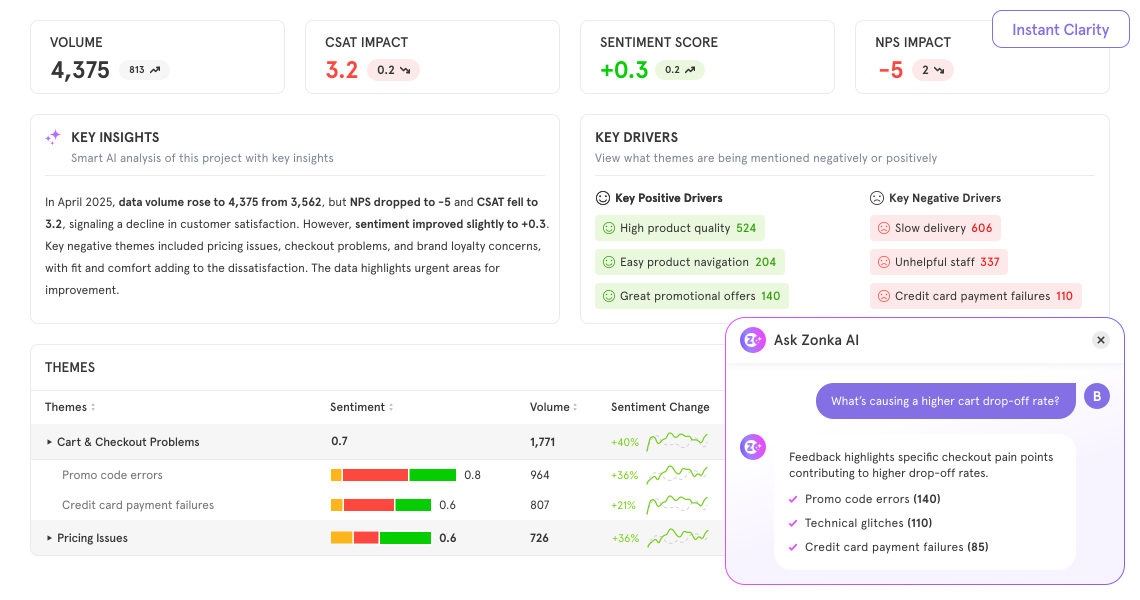This screenshot has width=1140, height=600.
Task: Click the Instant Clarity button
Action: (1060, 30)
